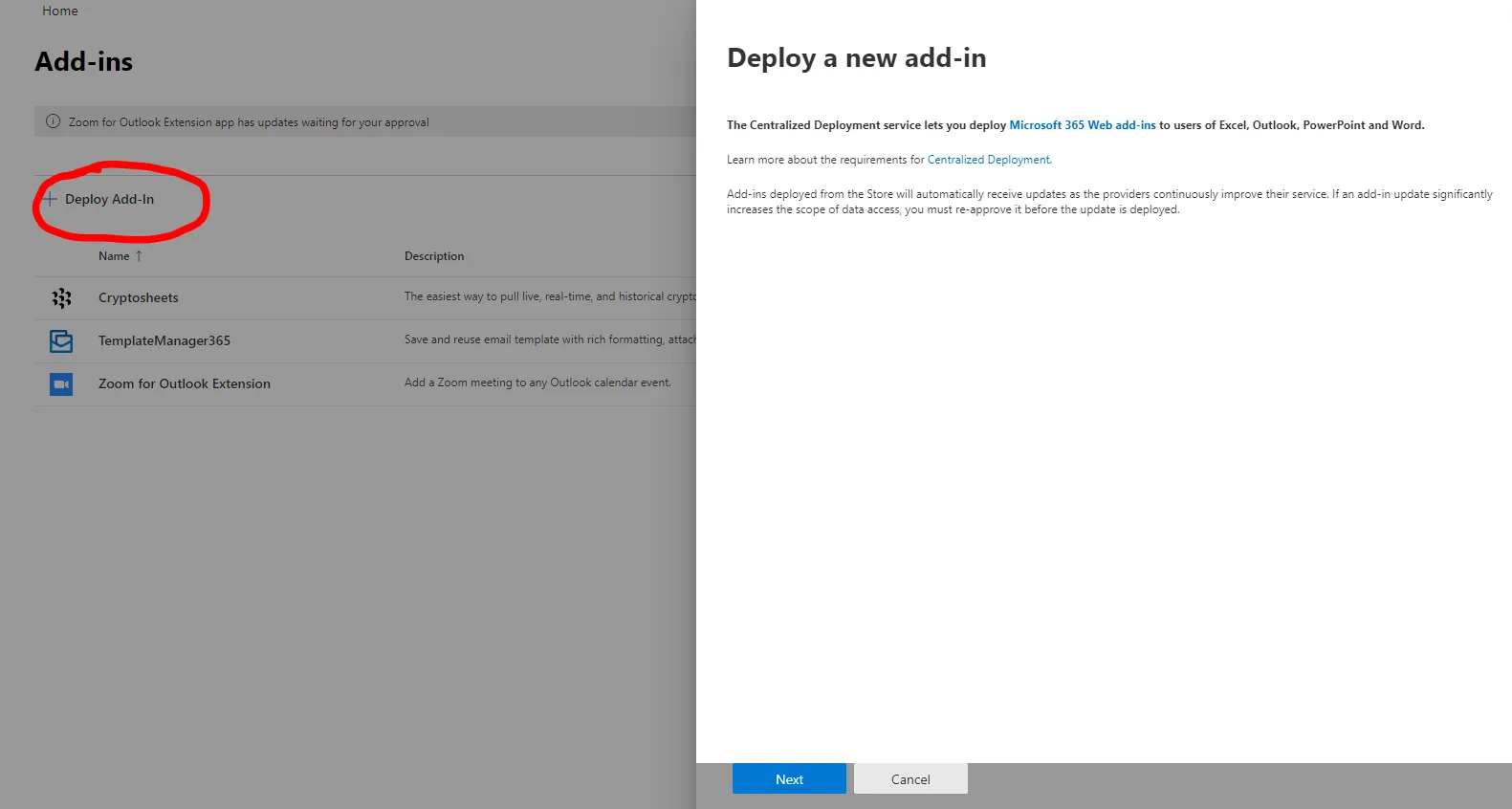Screen dimensions: 1512x809
Task: Open the Microsoft 365 Web add-ins link
Action: 1082,125
